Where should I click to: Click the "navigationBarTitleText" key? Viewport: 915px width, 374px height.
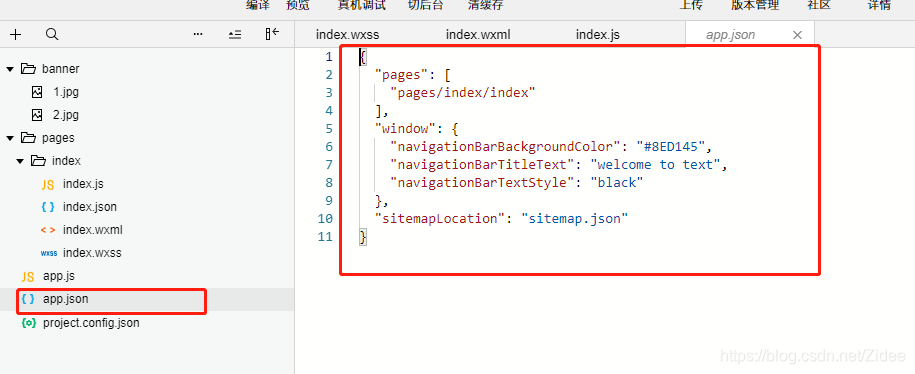[x=483, y=165]
